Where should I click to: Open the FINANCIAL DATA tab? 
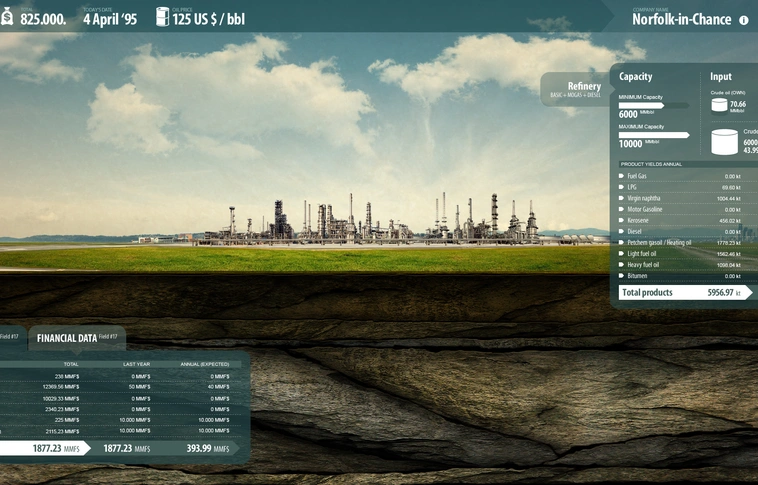click(x=77, y=338)
